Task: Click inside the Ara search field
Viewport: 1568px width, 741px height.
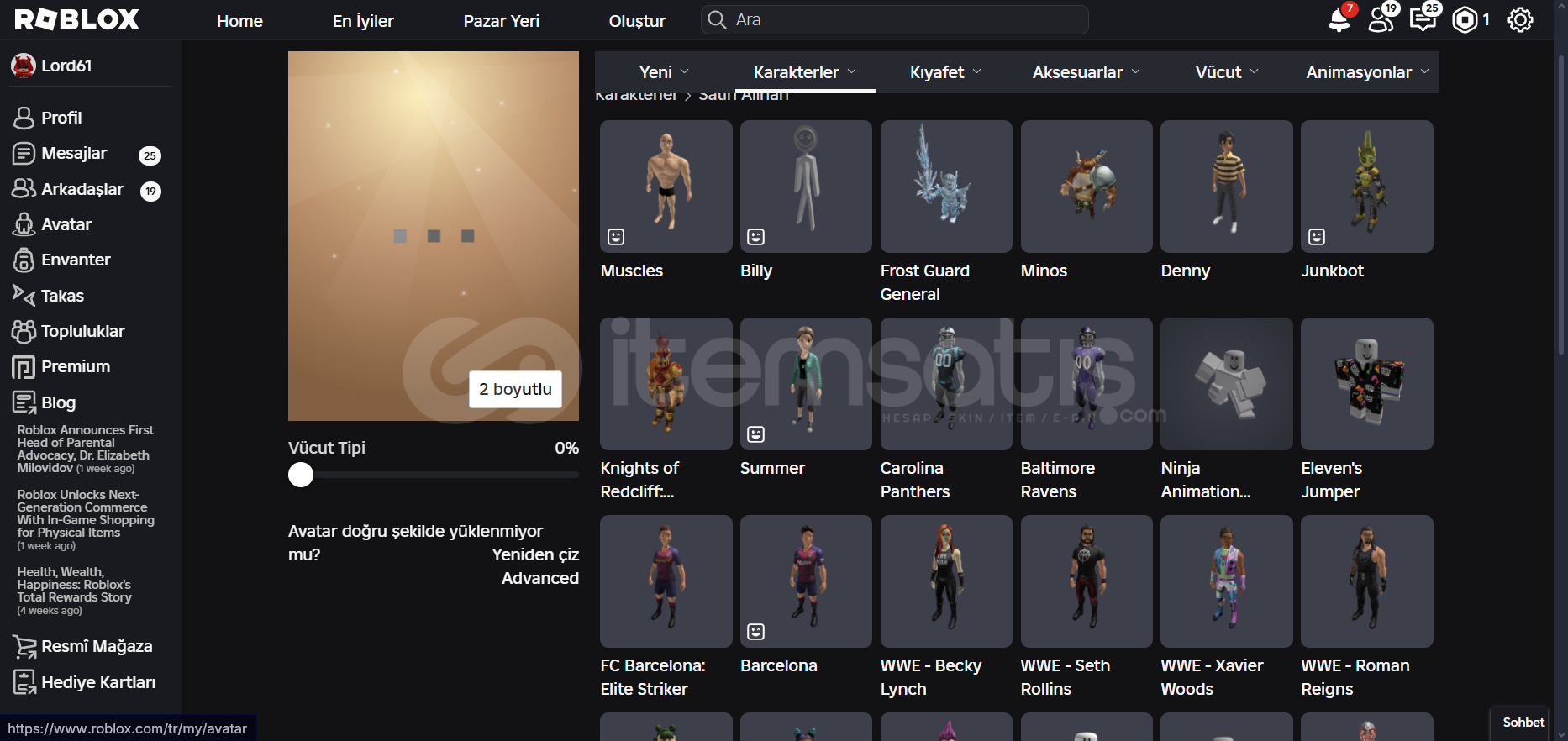Action: 895,19
